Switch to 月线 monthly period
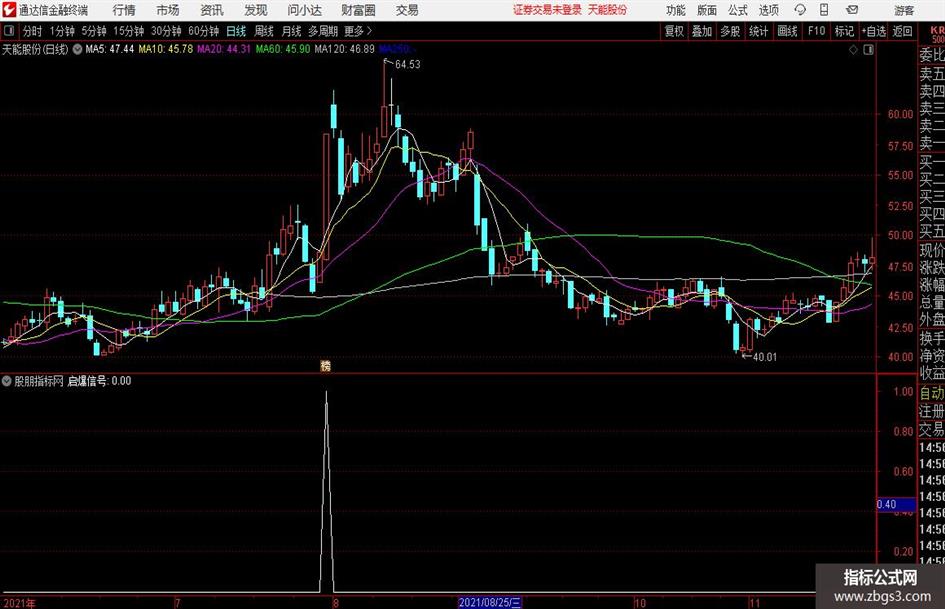 pos(291,31)
